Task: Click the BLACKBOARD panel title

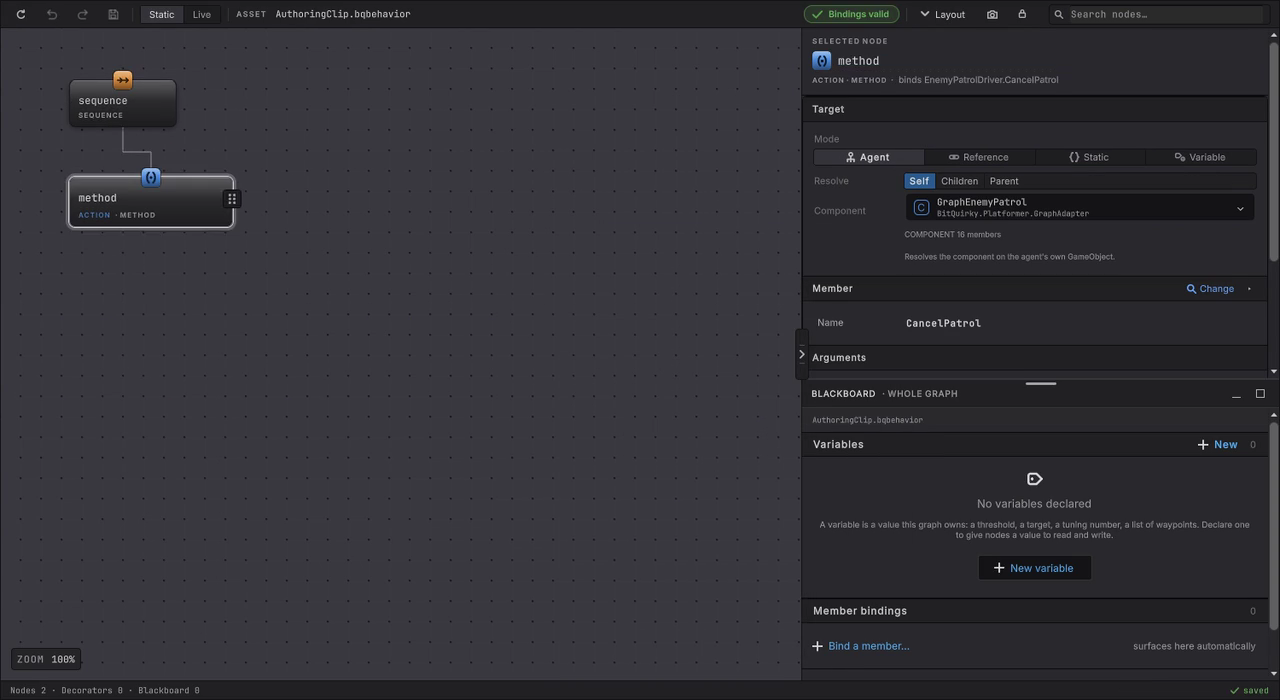Action: [x=843, y=394]
